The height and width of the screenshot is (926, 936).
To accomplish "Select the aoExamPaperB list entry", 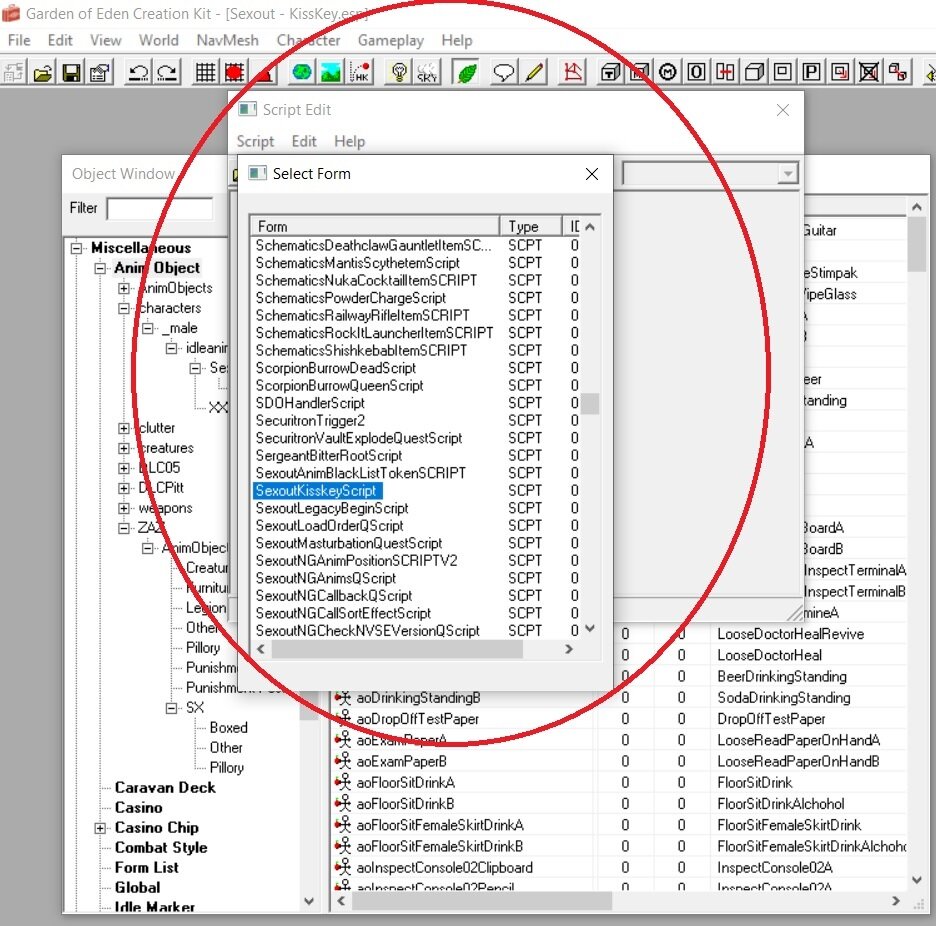I will (x=401, y=762).
